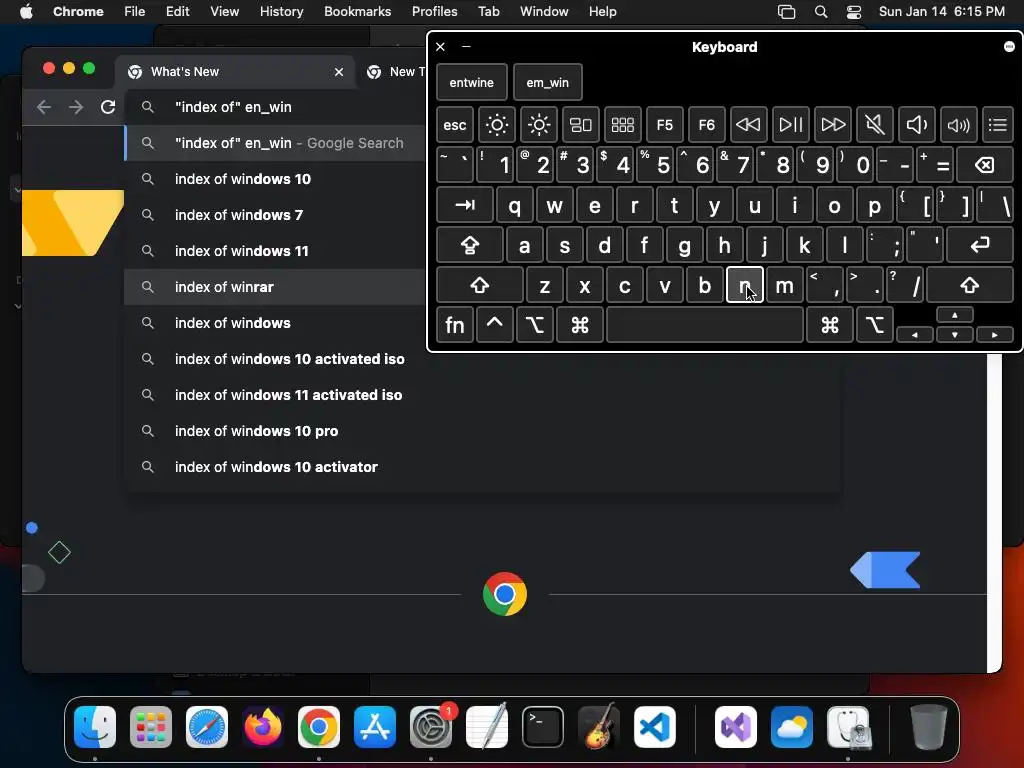Select suggestion "index of windows 7"
Screen dimensions: 1024x768
click(274, 215)
